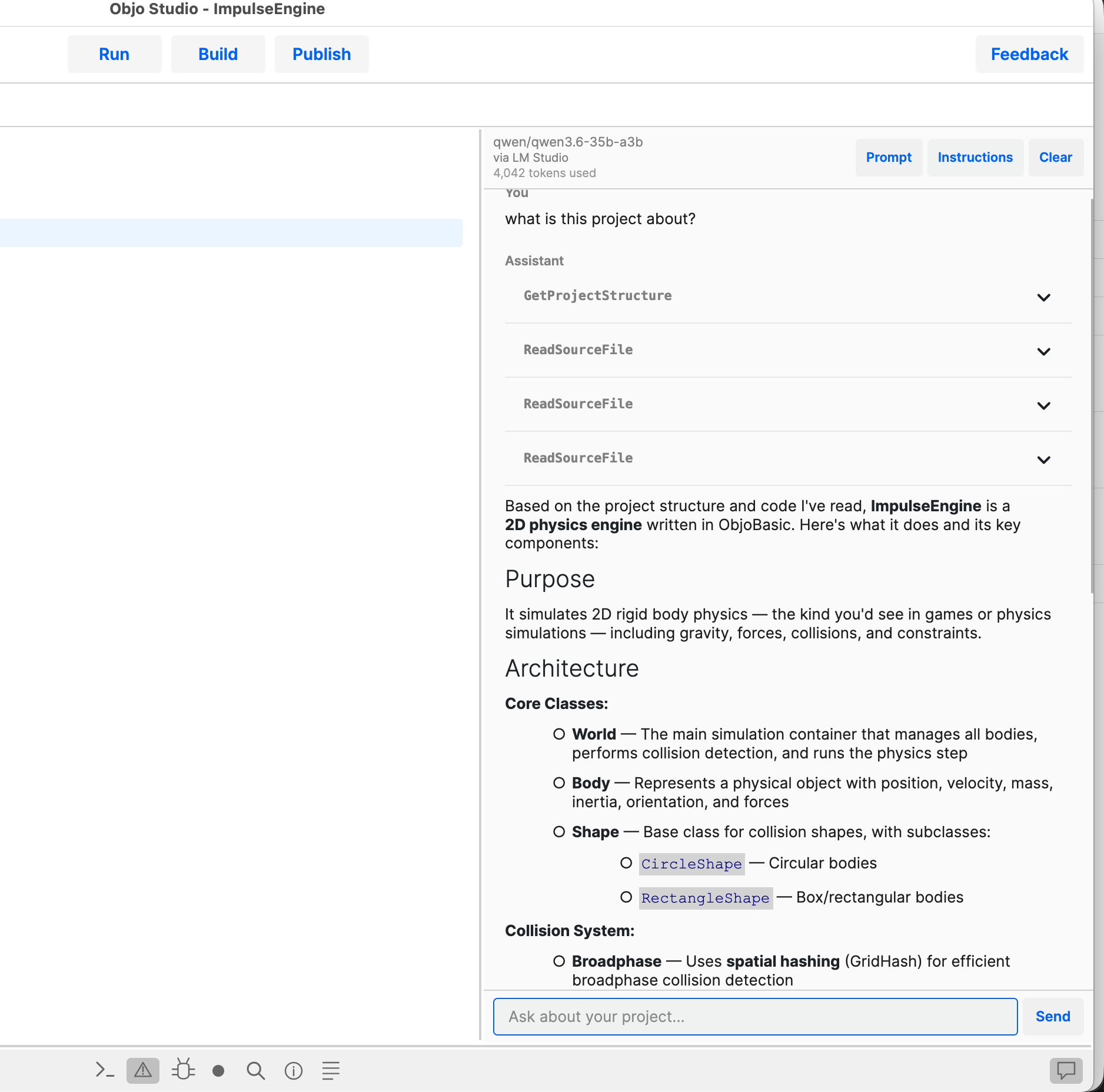The width and height of the screenshot is (1104, 1092).
Task: Click the CircleShape code link
Action: [x=691, y=864]
